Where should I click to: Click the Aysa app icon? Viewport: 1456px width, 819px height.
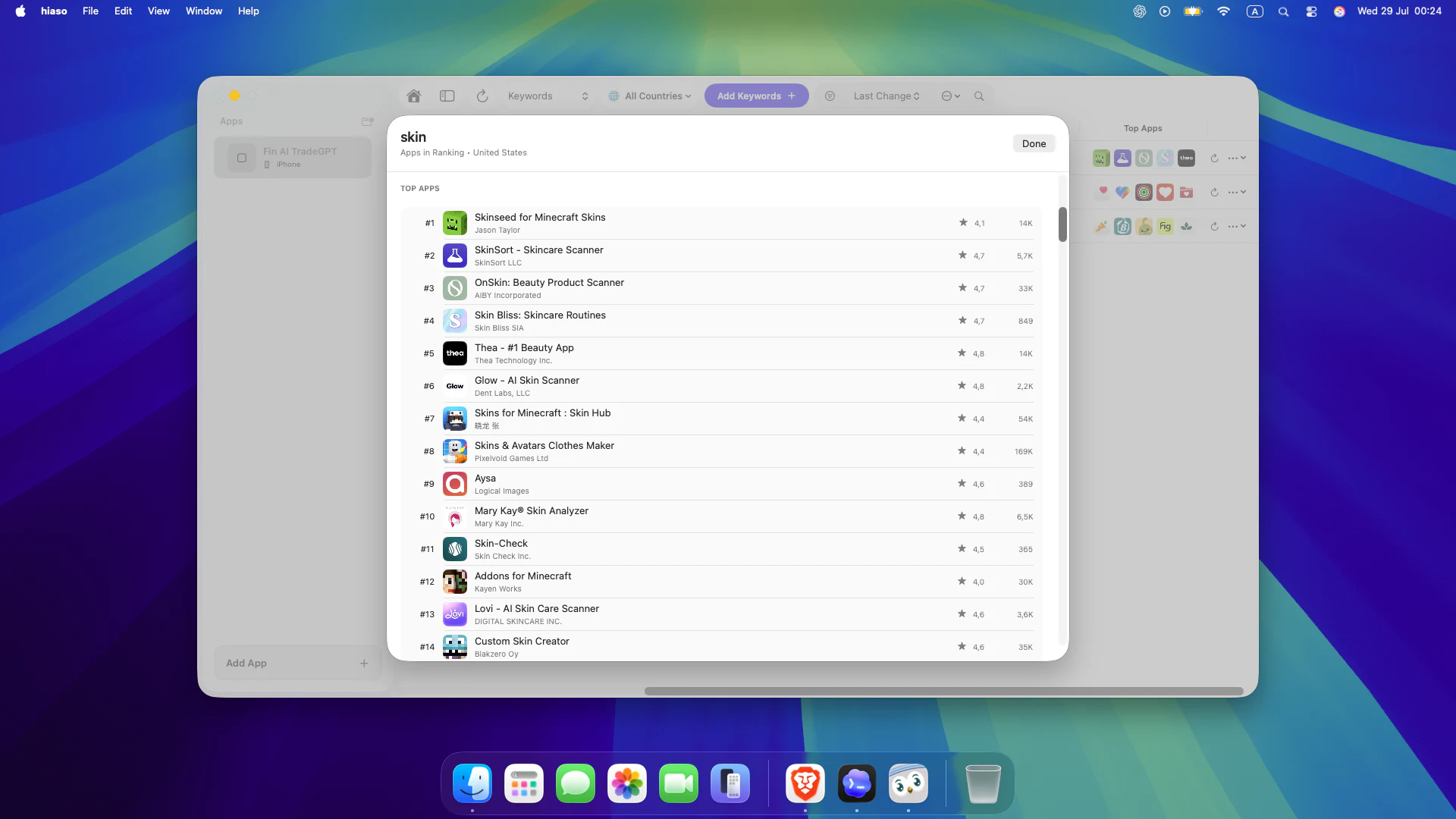(x=455, y=485)
